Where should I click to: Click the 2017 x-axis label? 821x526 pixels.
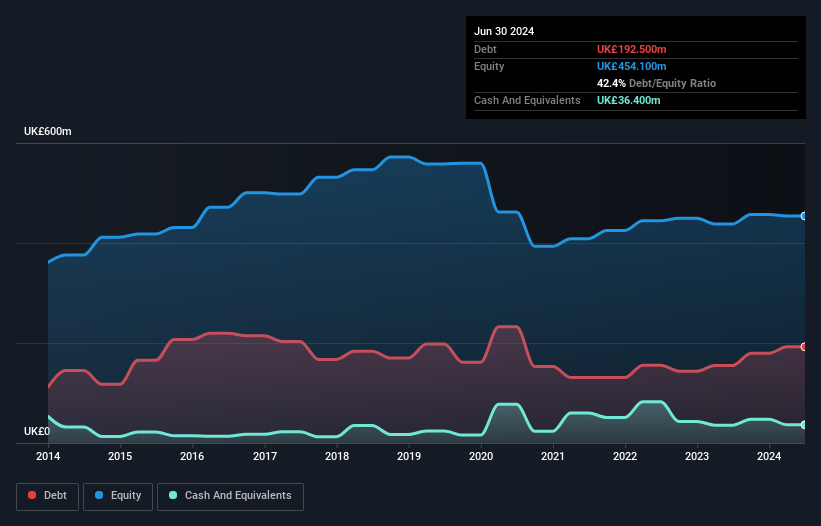265,456
